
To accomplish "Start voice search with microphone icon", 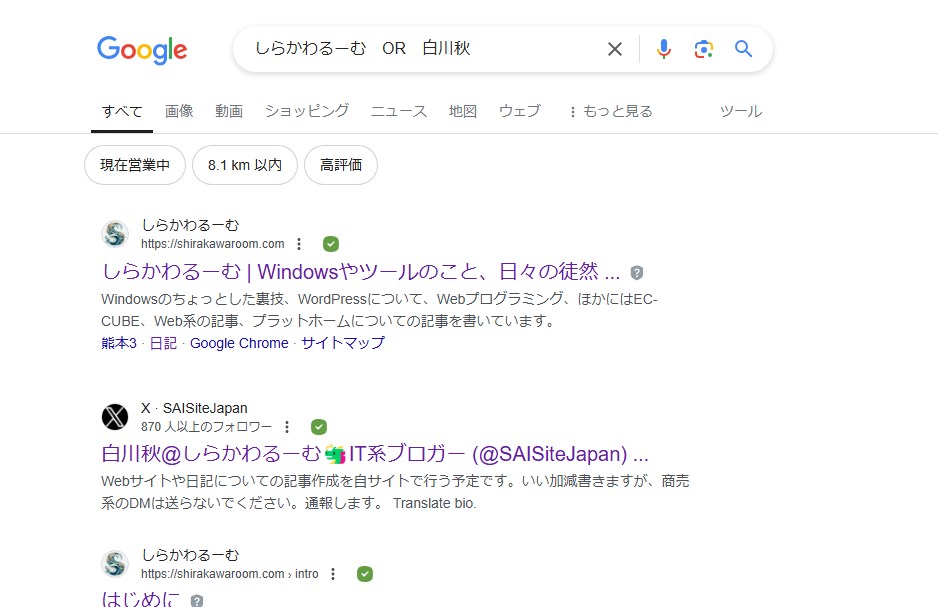I will click(663, 49).
